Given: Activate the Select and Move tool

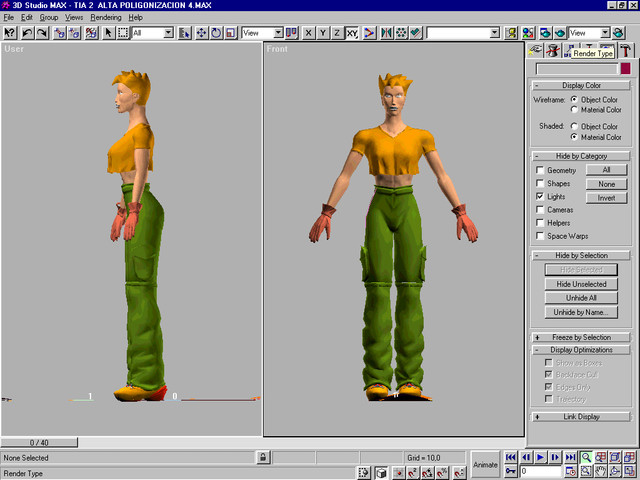Looking at the screenshot, I should (201, 33).
